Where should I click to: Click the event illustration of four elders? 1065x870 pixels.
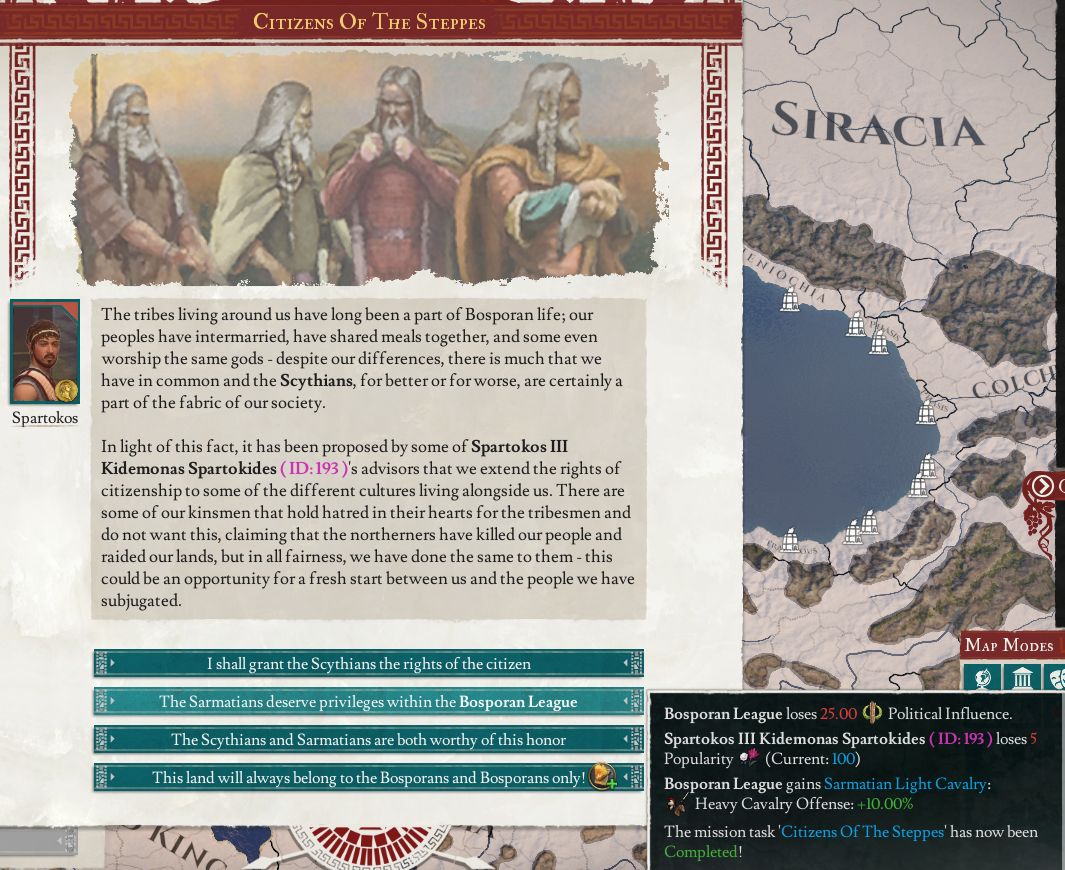point(369,168)
